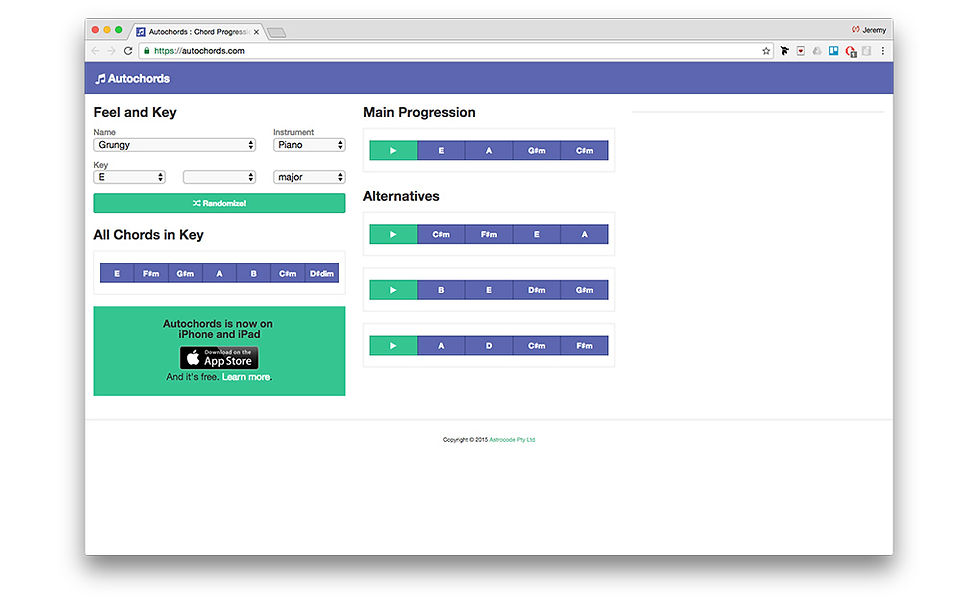Open the Astrocode Pty Ltd link
The image size is (980, 602).
pos(512,439)
